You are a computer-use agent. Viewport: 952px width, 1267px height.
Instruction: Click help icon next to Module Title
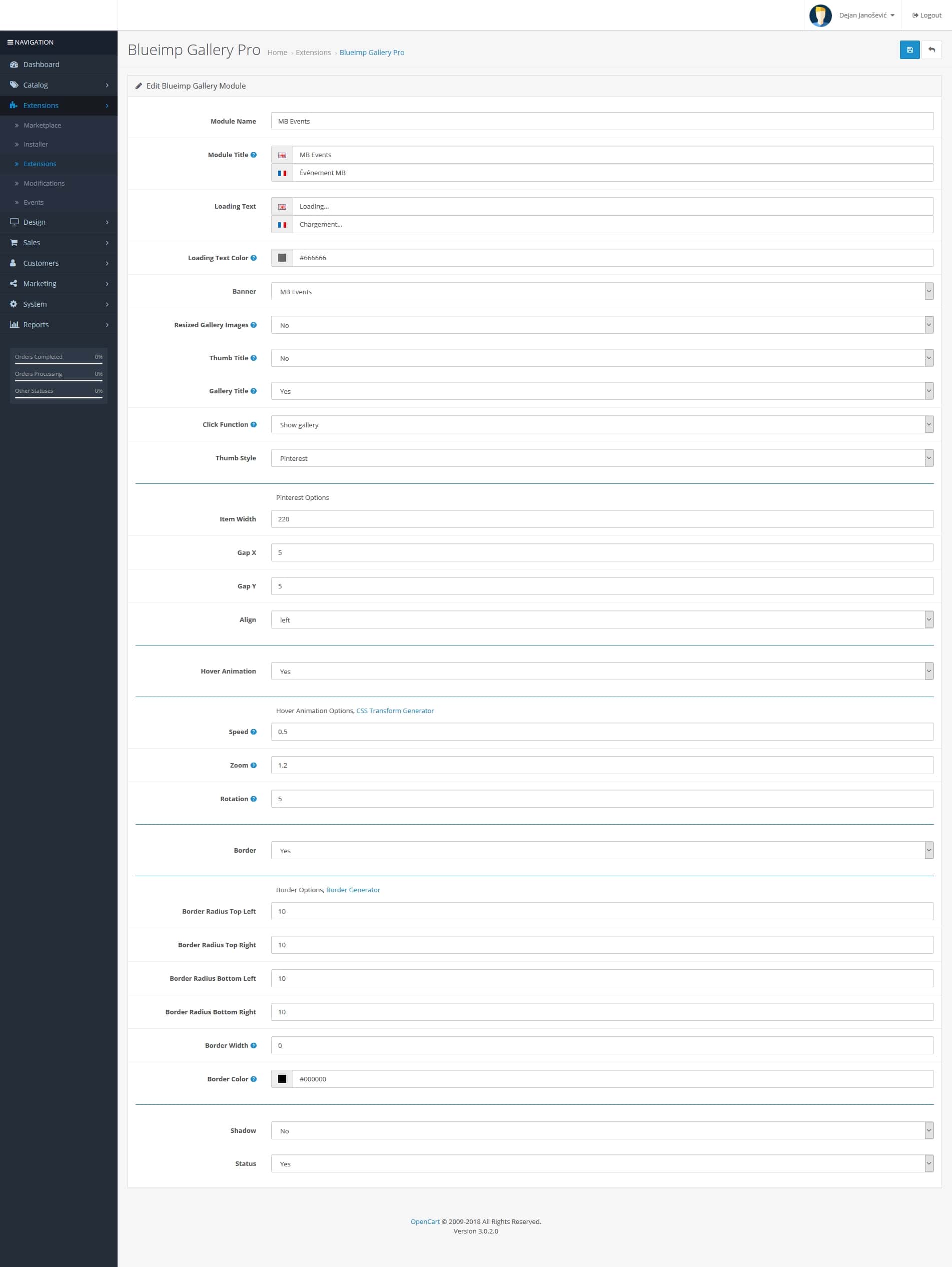[x=254, y=155]
